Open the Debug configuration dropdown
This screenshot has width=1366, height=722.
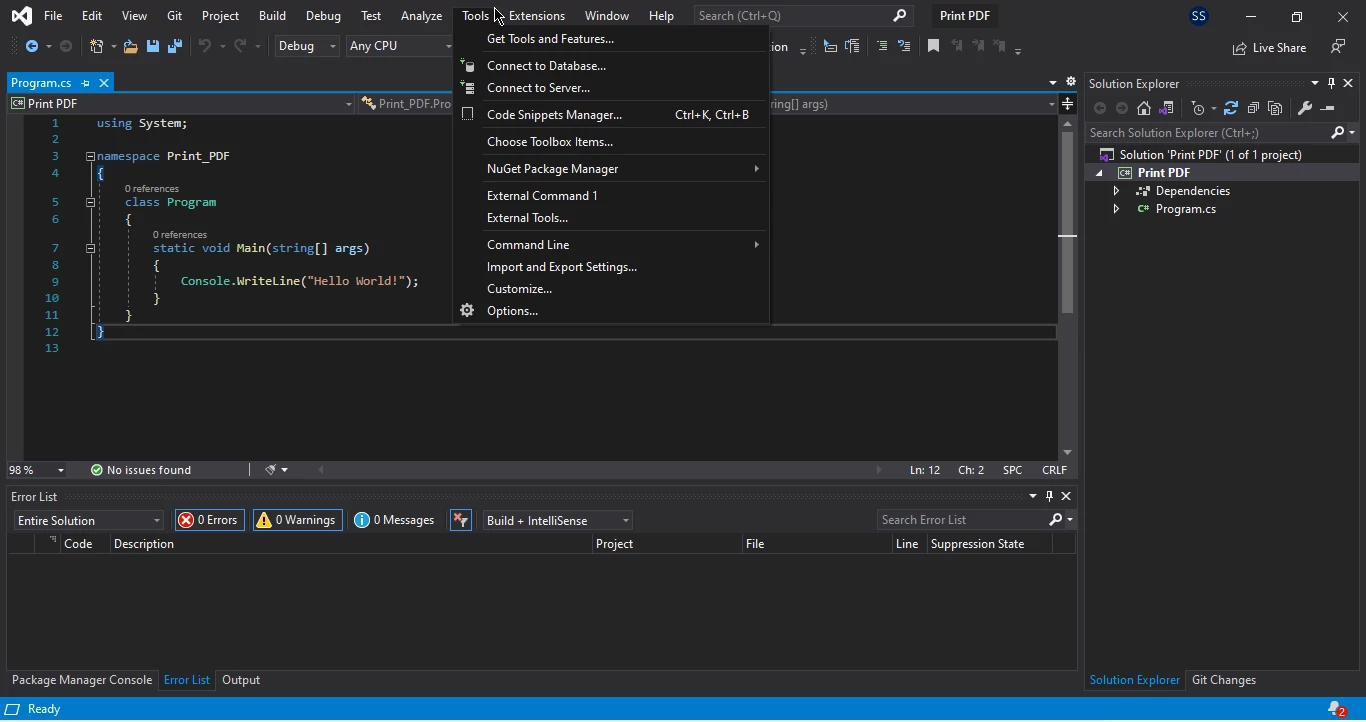pos(307,46)
